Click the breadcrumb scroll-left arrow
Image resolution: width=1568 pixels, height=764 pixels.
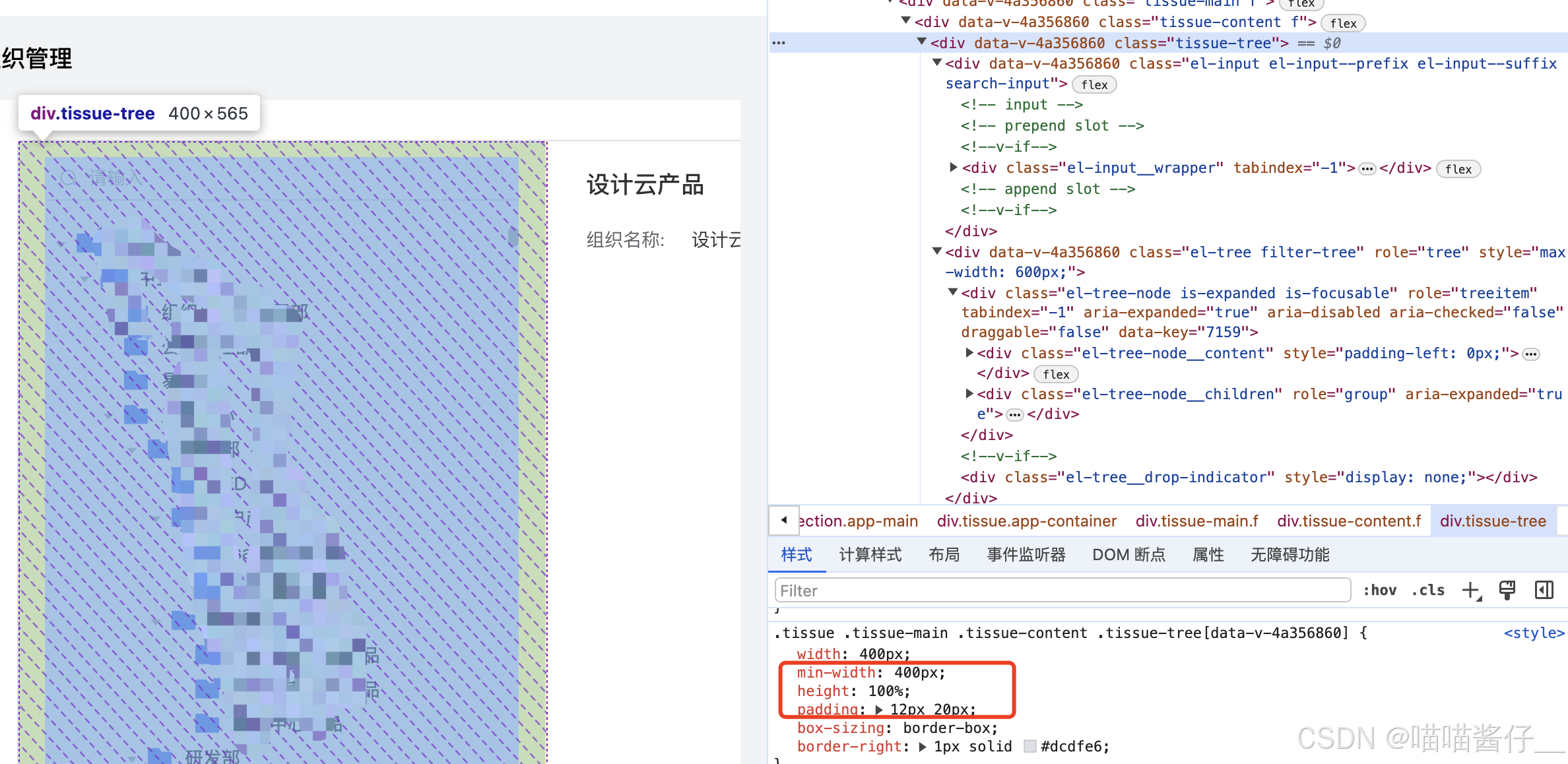784,521
